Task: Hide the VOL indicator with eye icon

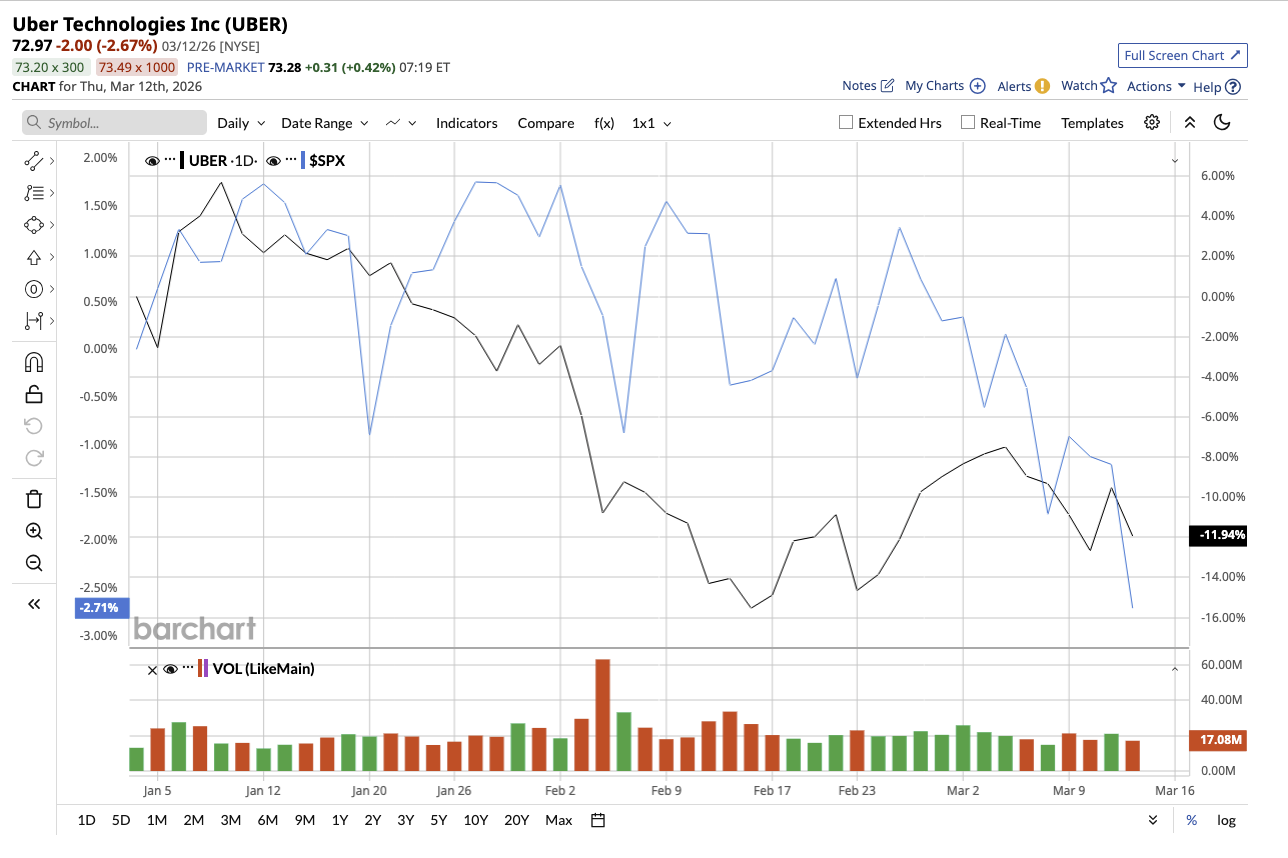Action: 171,669
